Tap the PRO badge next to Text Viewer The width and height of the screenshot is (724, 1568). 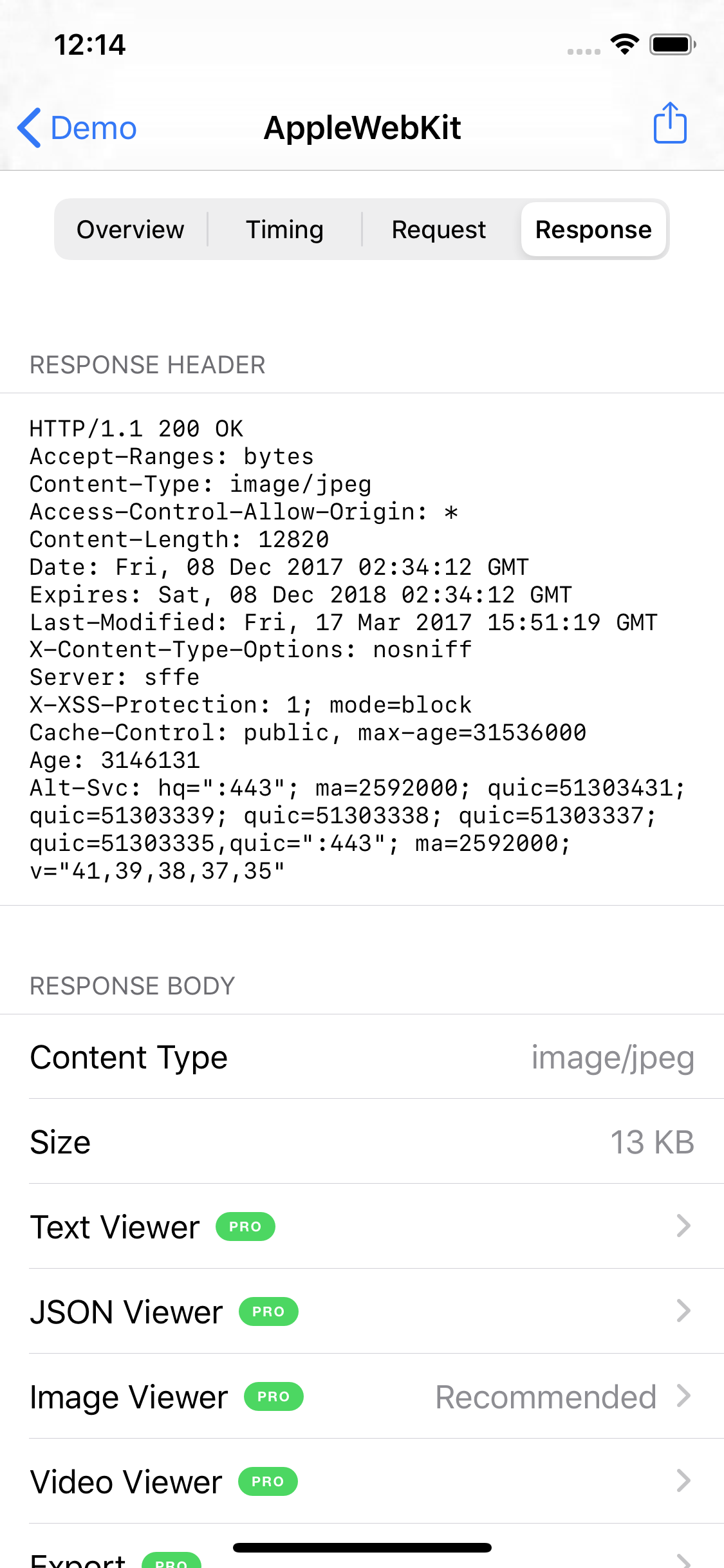245,1227
